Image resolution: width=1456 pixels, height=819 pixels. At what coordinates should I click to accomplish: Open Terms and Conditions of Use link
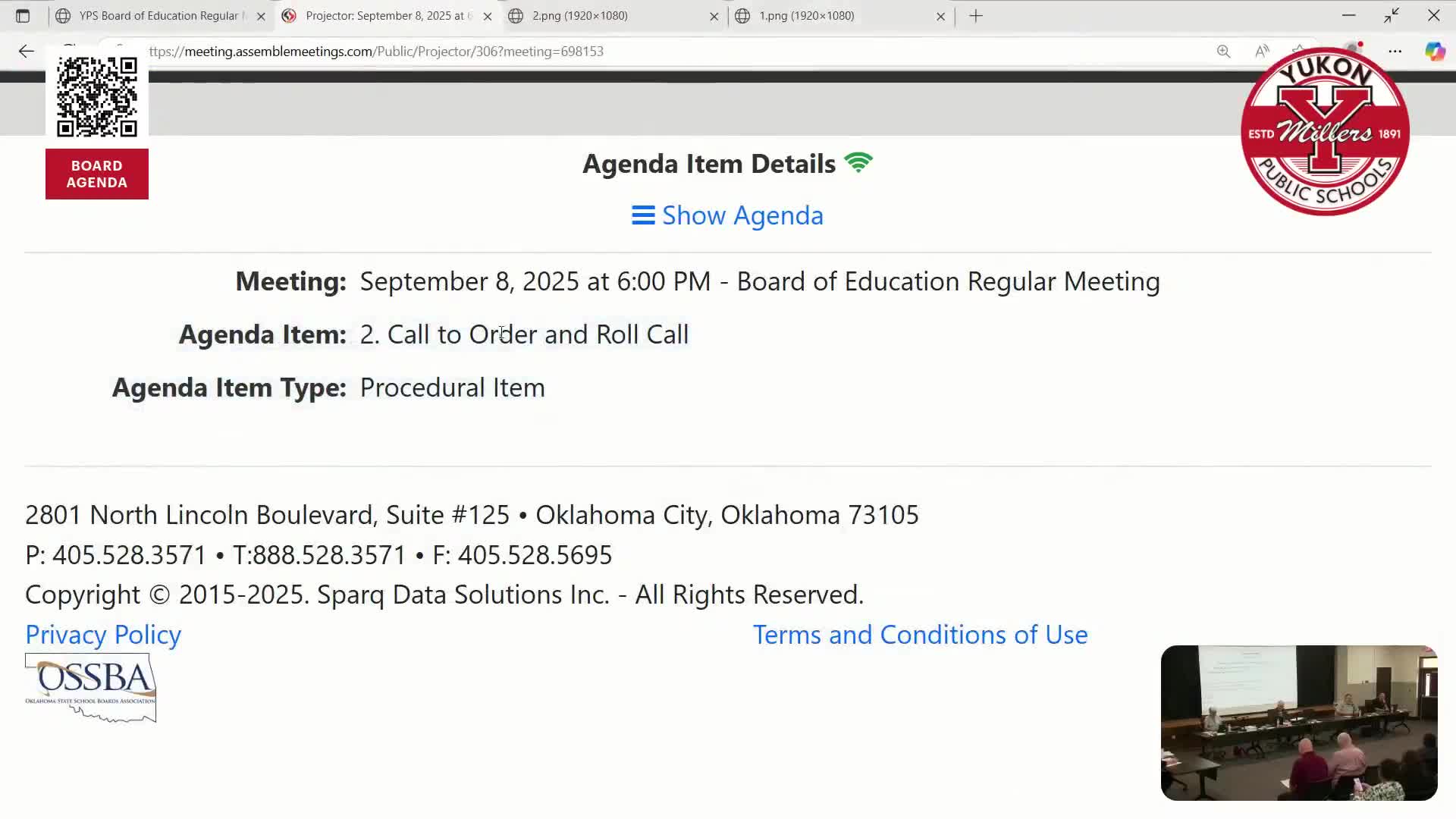point(920,635)
